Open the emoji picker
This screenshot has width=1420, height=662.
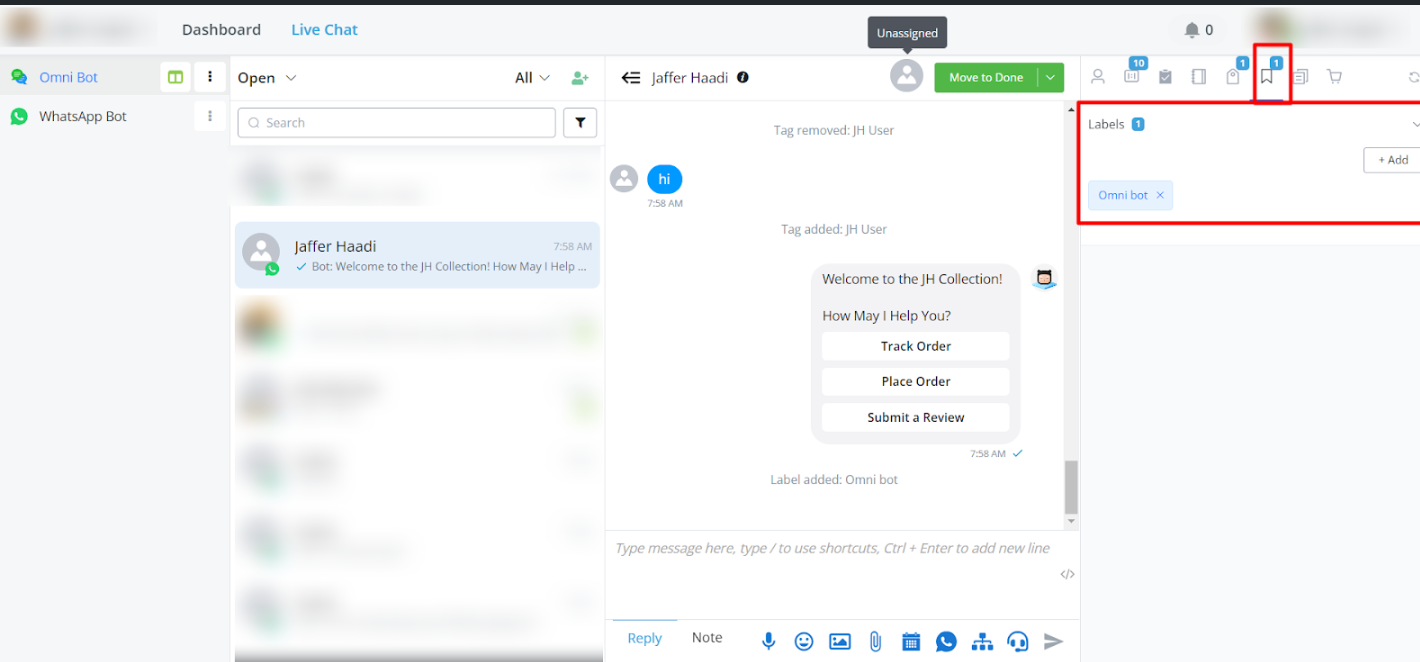pos(804,641)
